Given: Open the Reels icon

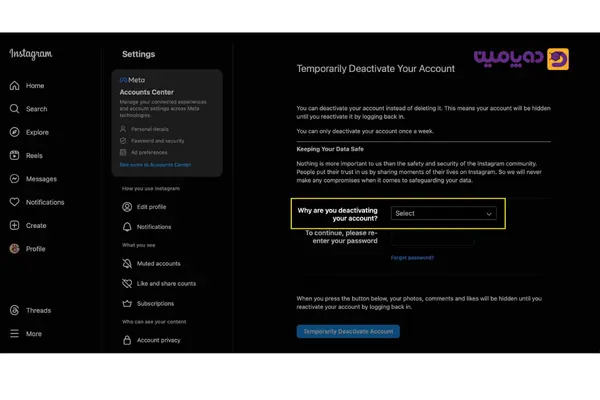Looking at the screenshot, I should 15,156.
